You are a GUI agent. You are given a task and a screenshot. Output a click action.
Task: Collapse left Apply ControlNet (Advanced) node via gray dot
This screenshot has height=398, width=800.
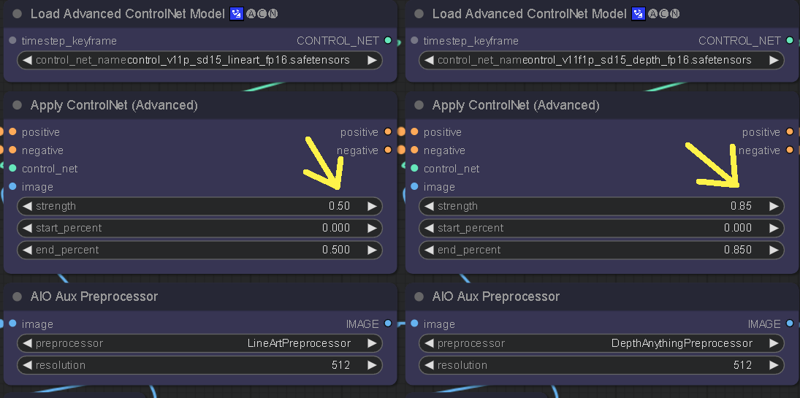click(x=17, y=105)
